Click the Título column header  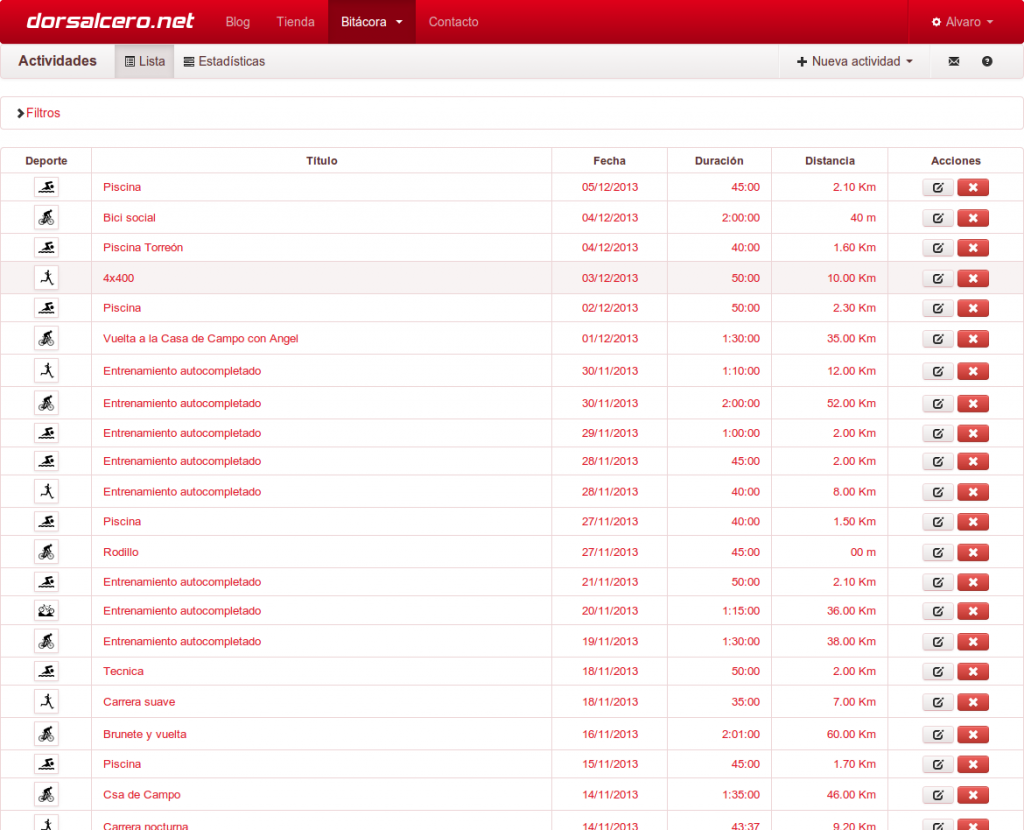point(322,161)
